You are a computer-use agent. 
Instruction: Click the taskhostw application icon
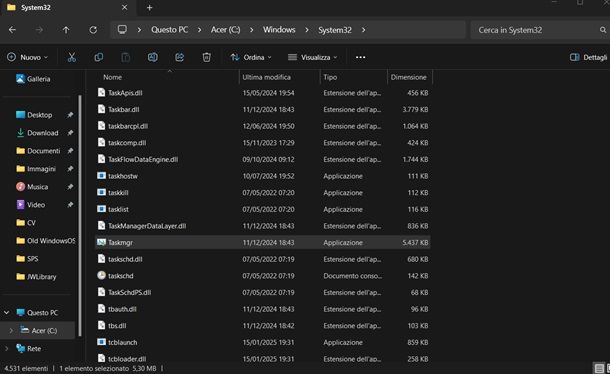tap(101, 176)
